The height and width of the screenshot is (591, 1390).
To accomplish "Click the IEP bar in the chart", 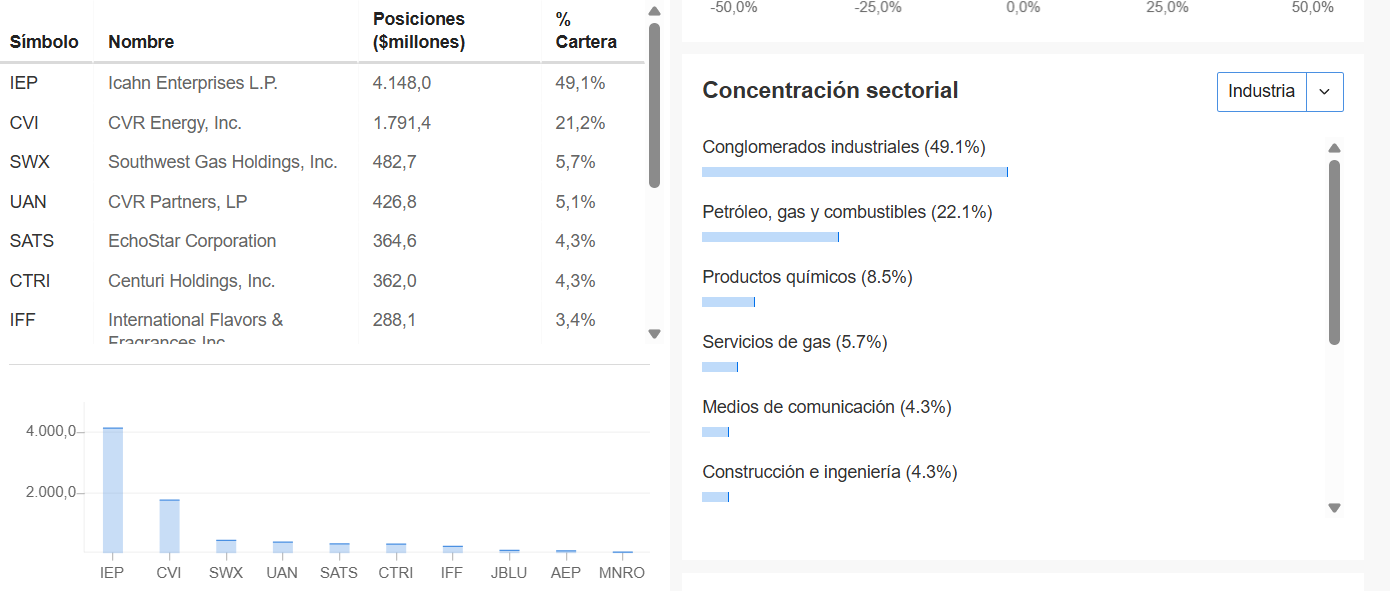I will coord(113,489).
